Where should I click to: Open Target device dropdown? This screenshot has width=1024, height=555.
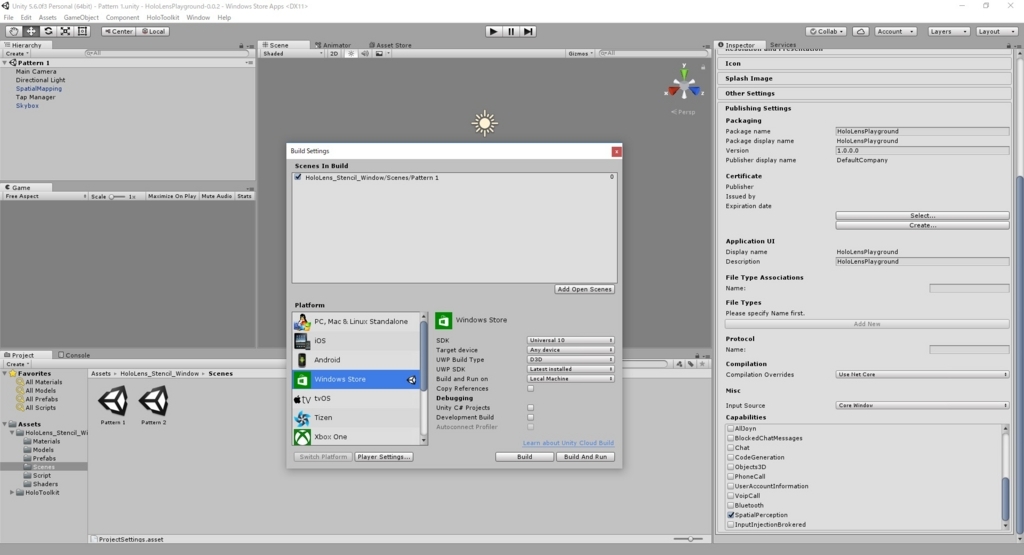570,350
